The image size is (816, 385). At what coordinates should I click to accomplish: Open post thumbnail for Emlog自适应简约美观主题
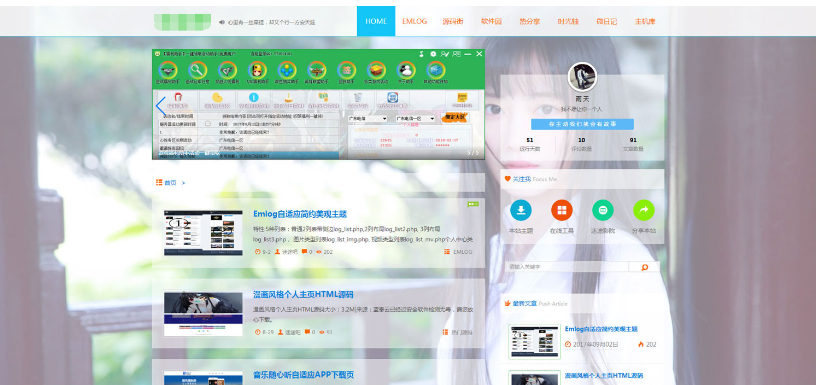point(203,233)
